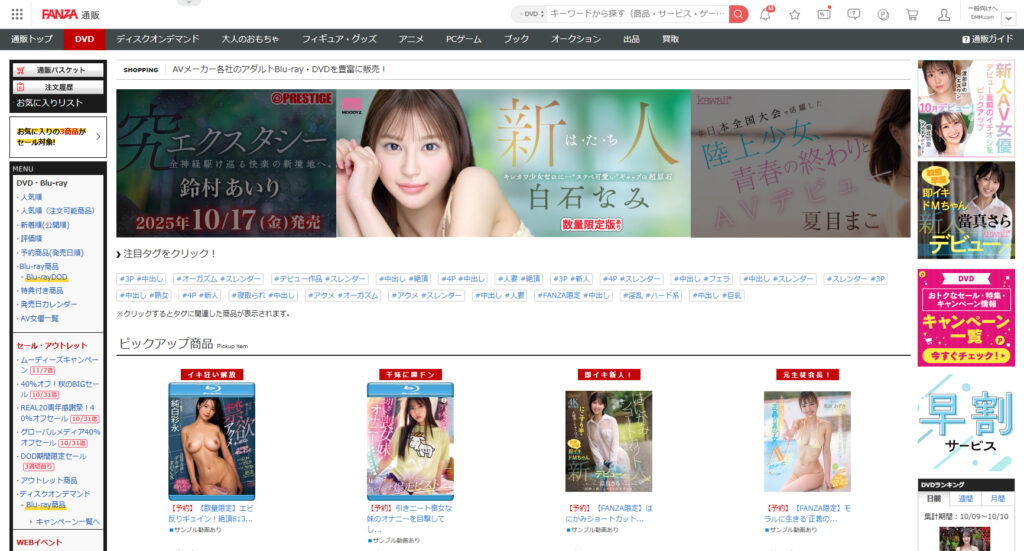
Task: Open notifications bell icon
Action: point(765,14)
